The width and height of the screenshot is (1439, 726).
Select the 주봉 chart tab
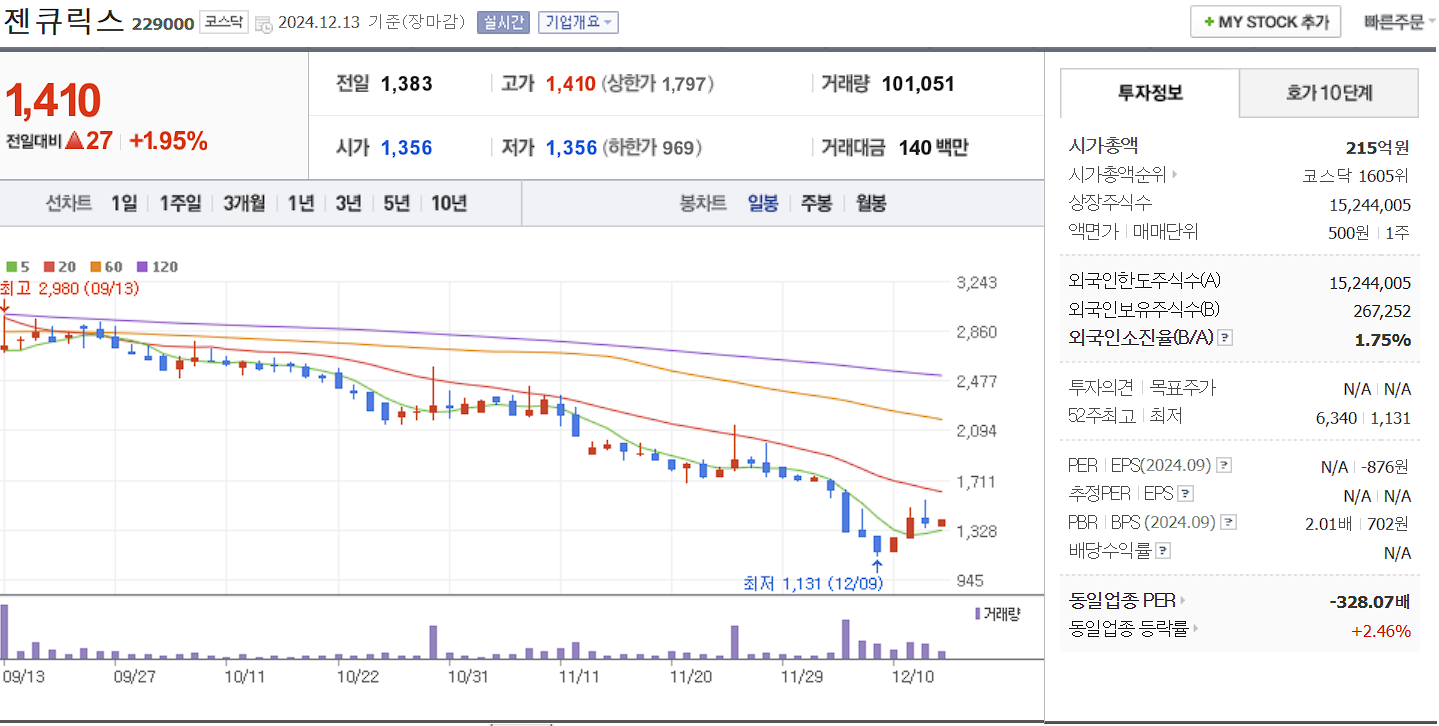coord(815,203)
